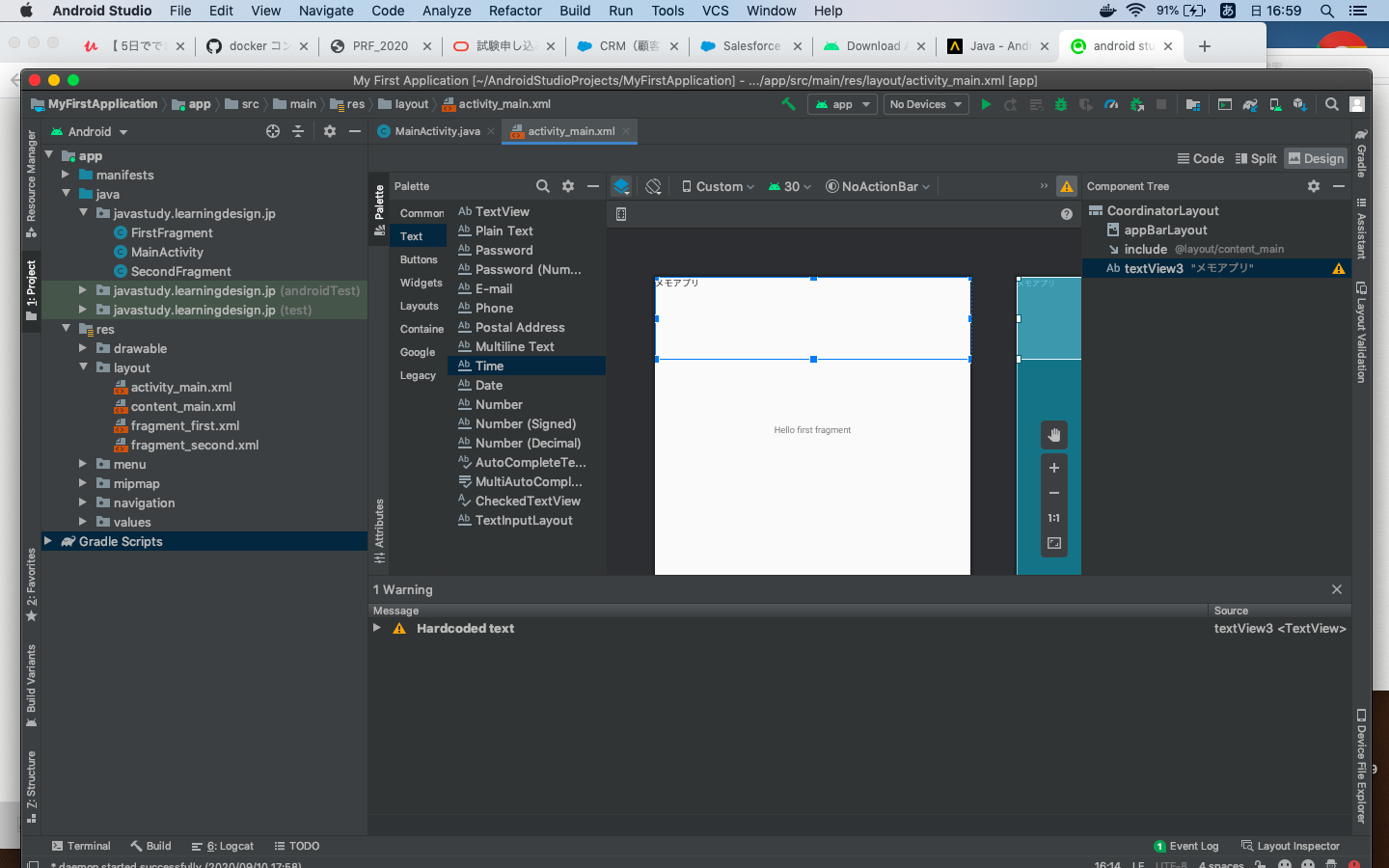Open the NoActionBar theme dropdown
Image resolution: width=1389 pixels, height=868 pixels.
point(878,186)
